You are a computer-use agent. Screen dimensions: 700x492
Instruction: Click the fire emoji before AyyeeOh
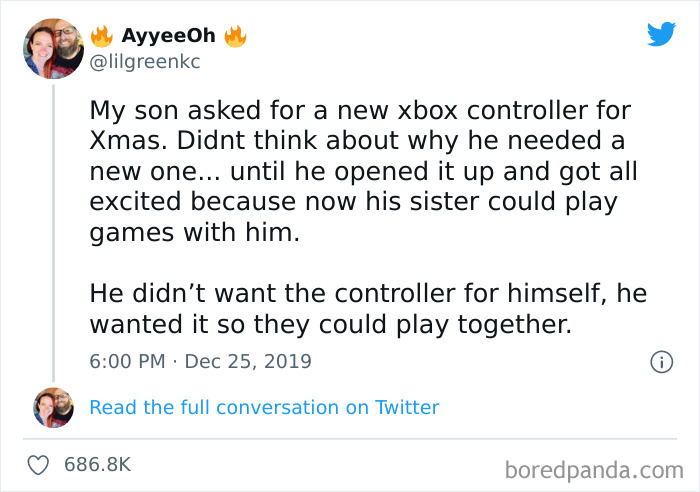click(101, 37)
